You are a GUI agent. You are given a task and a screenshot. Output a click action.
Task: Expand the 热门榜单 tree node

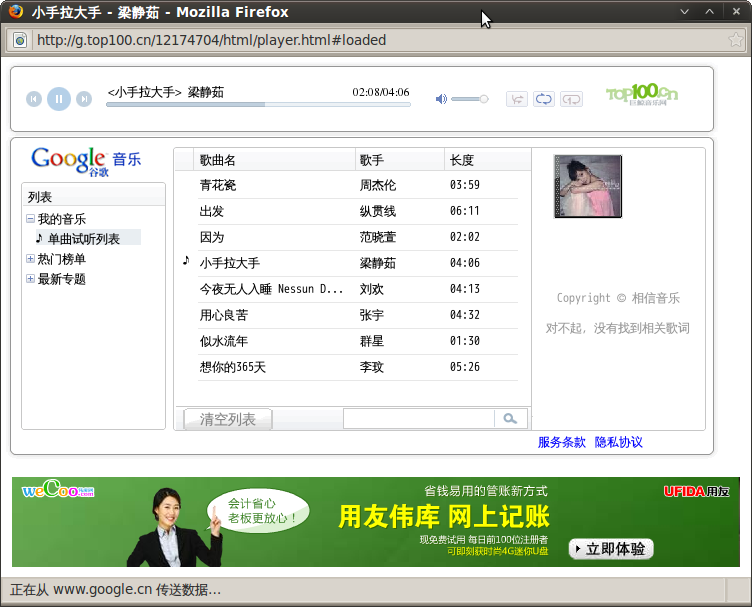[30, 259]
